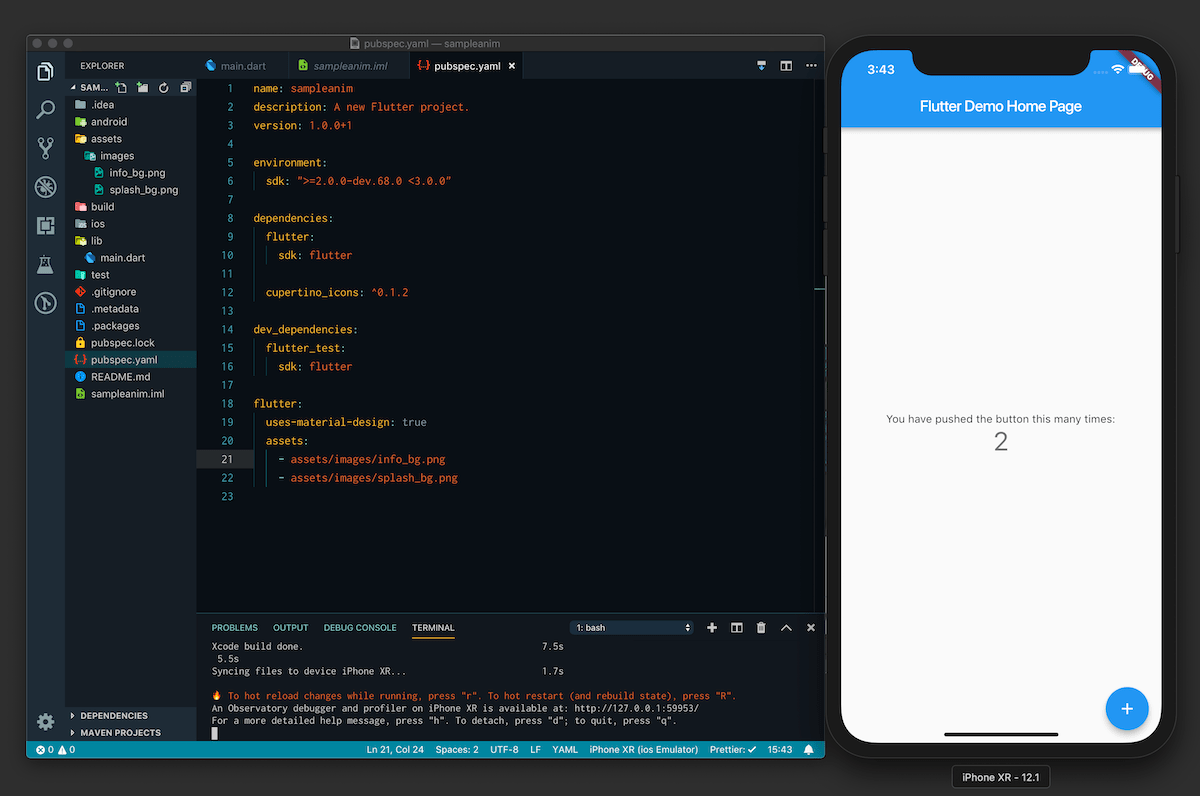Click Ln 21, Col 24 in status bar
The image size is (1200, 796).
point(394,749)
